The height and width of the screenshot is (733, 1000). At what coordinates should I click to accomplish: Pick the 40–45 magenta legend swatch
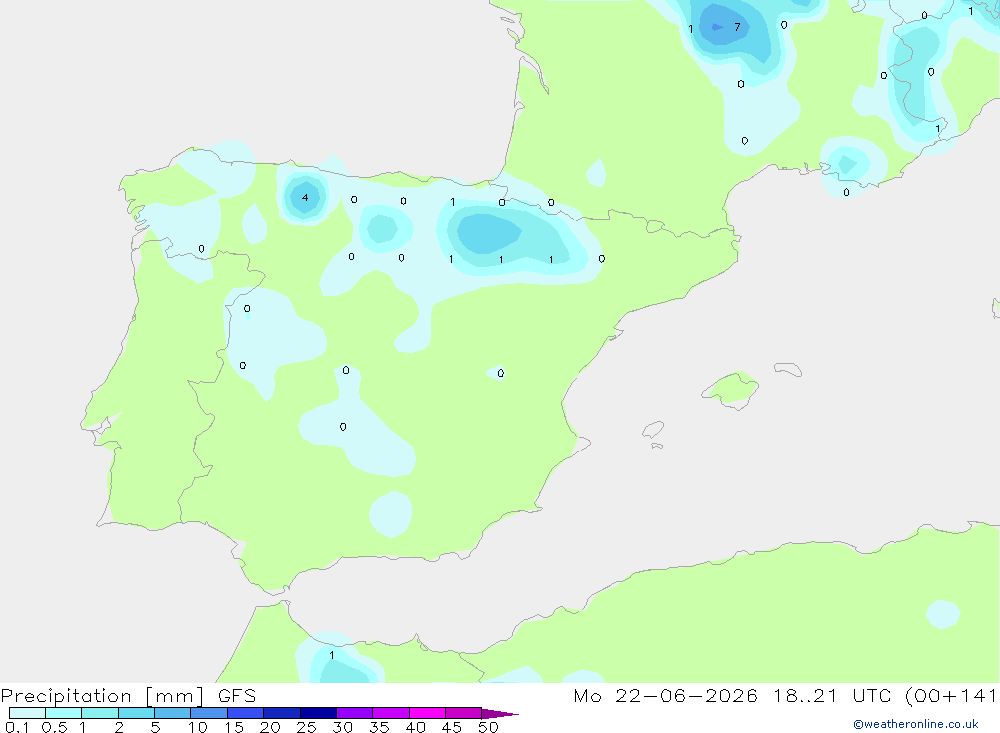(427, 713)
